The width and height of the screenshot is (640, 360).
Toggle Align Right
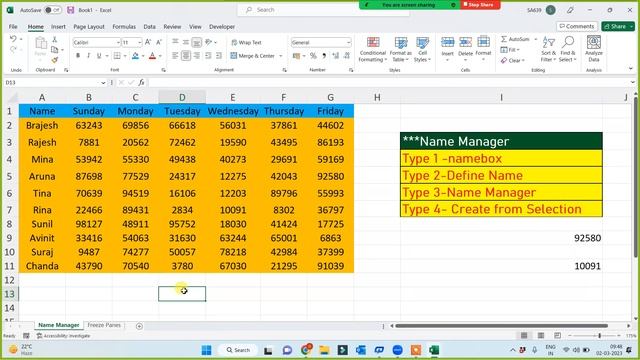tap(197, 56)
